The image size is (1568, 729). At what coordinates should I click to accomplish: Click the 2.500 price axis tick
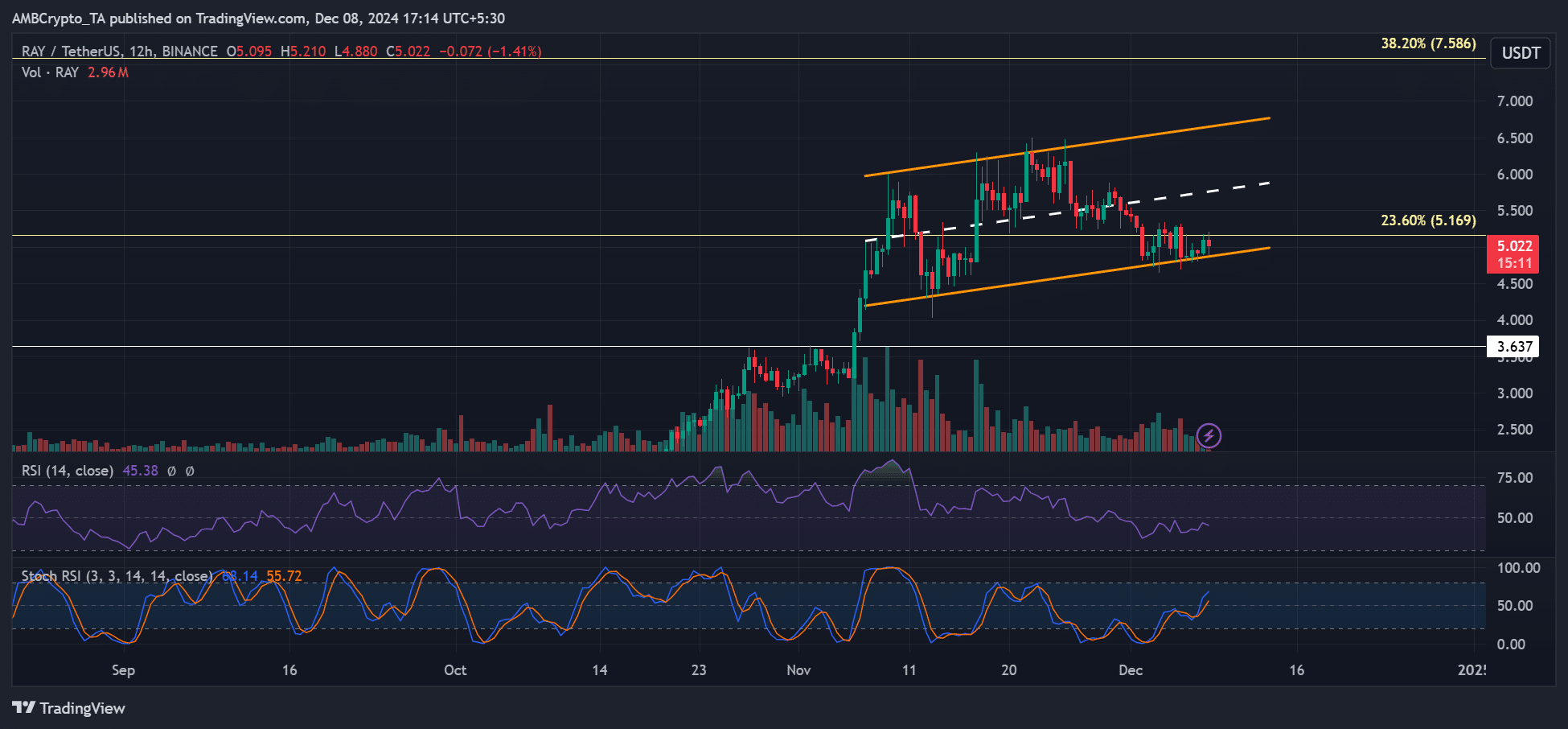pyautogui.click(x=1515, y=430)
